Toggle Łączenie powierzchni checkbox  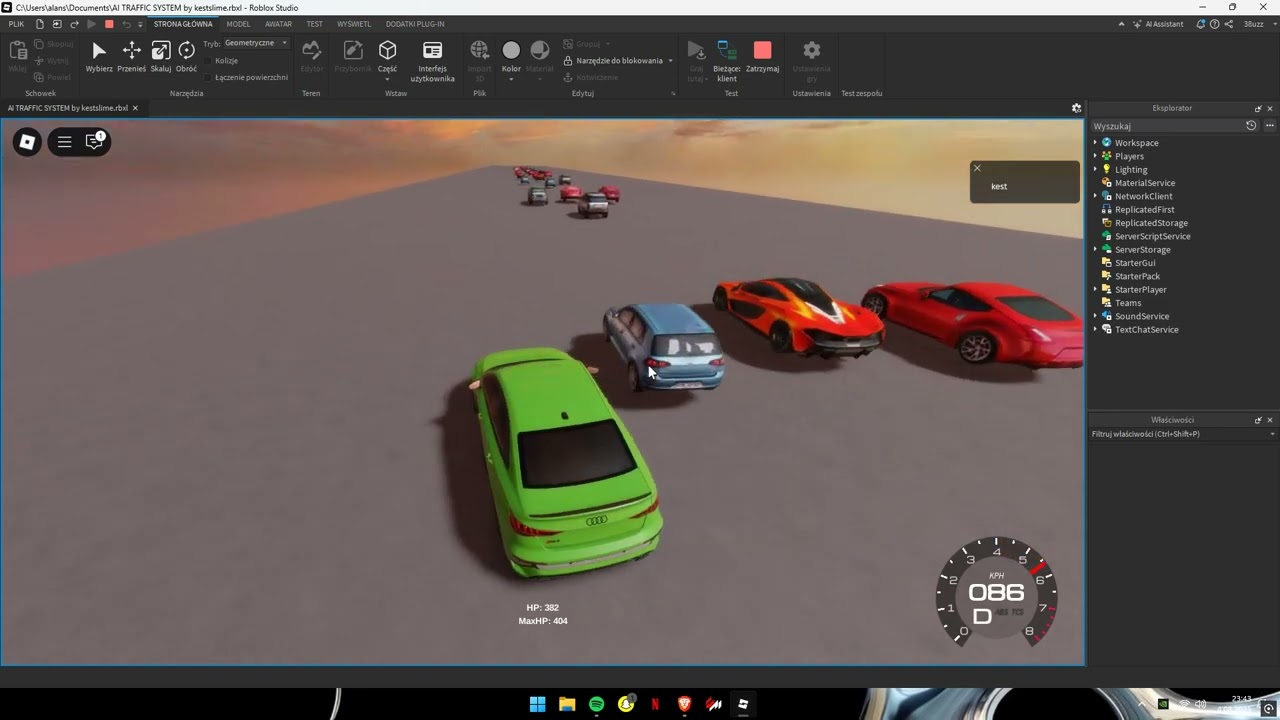click(x=208, y=77)
